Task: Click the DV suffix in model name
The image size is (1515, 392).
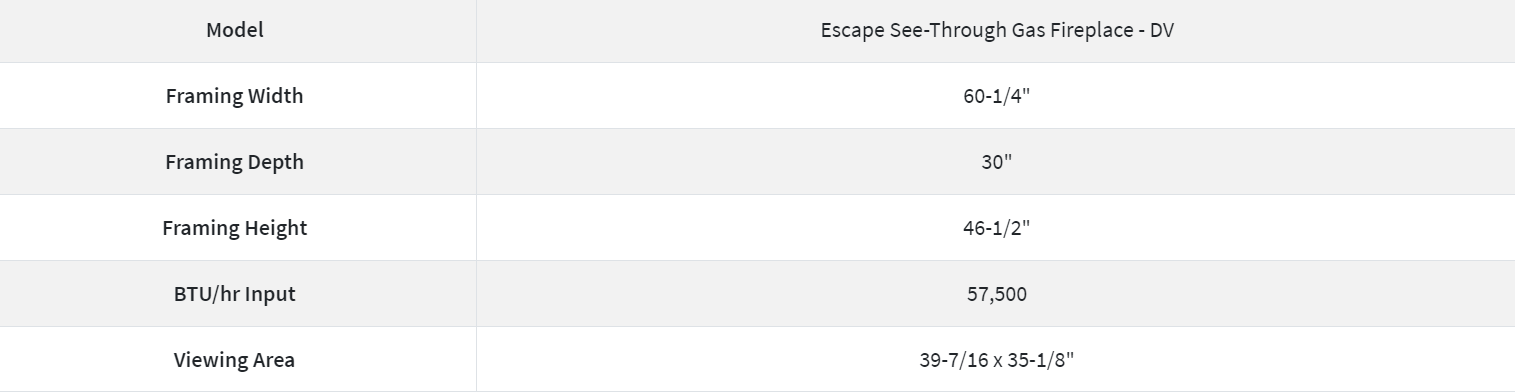Action: (x=1162, y=30)
